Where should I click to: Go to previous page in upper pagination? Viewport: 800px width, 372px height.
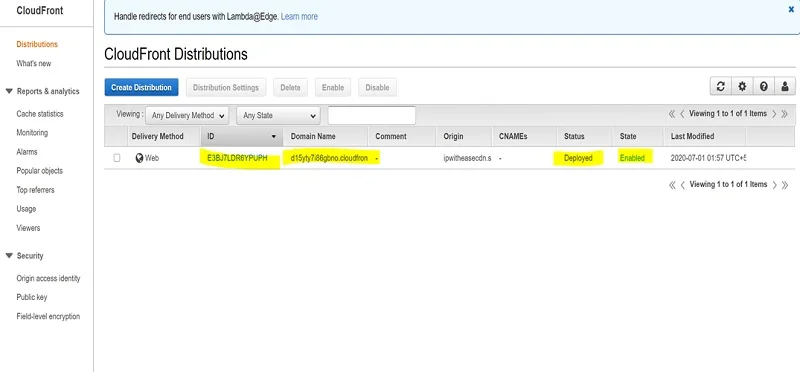click(x=683, y=114)
